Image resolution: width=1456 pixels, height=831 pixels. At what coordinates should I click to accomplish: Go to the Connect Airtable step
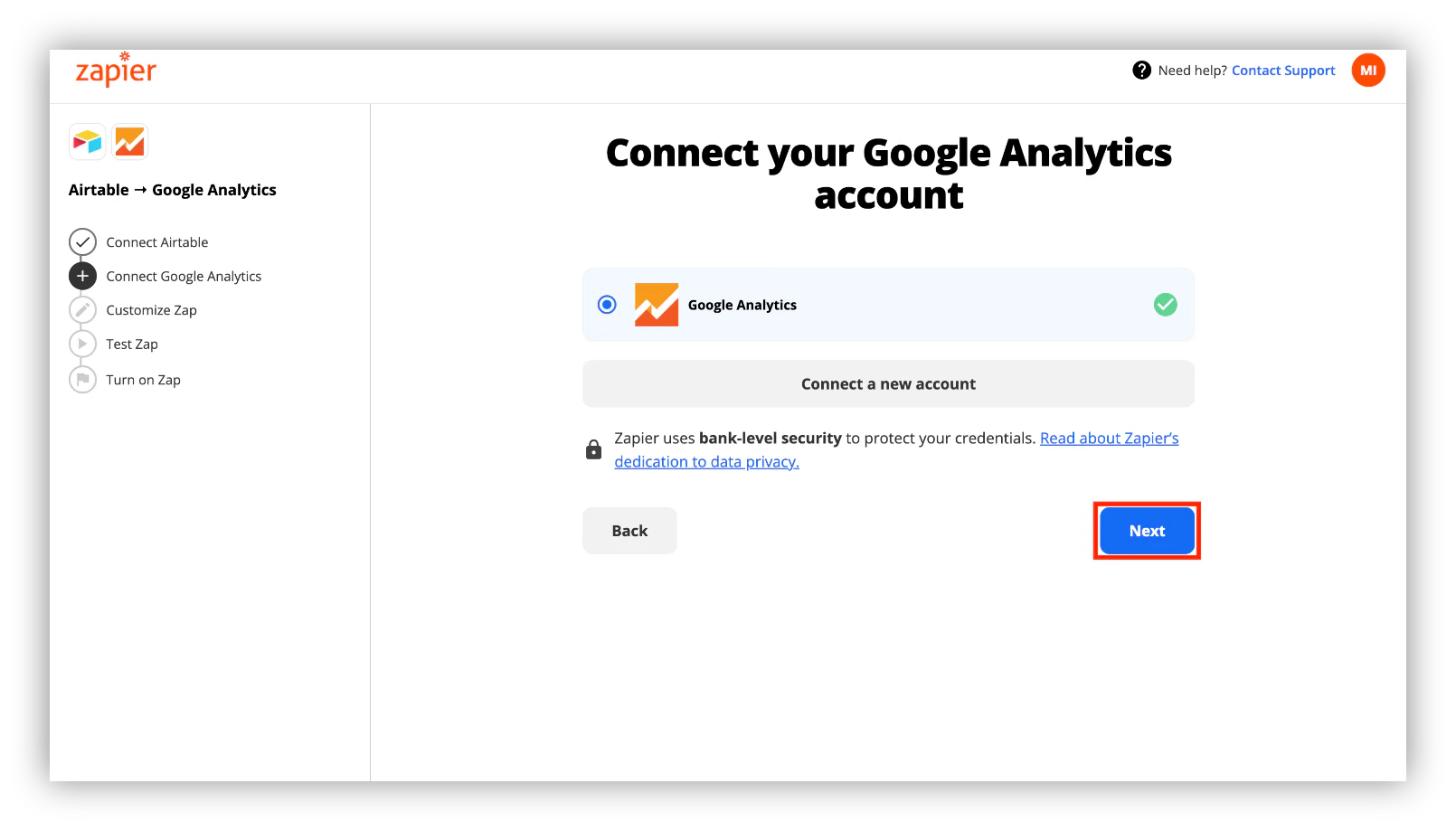(156, 242)
